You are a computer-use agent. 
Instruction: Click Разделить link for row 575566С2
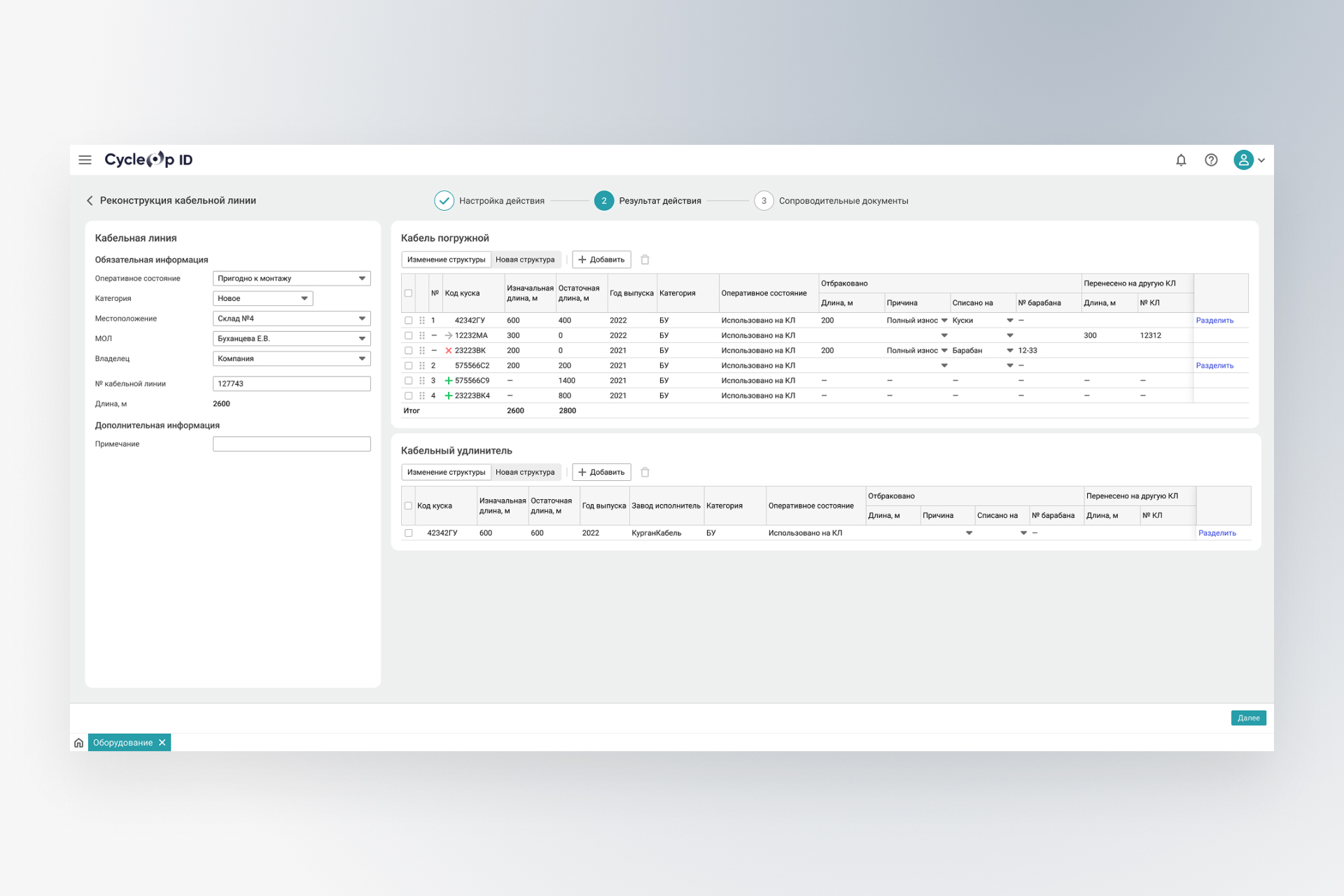tap(1214, 366)
